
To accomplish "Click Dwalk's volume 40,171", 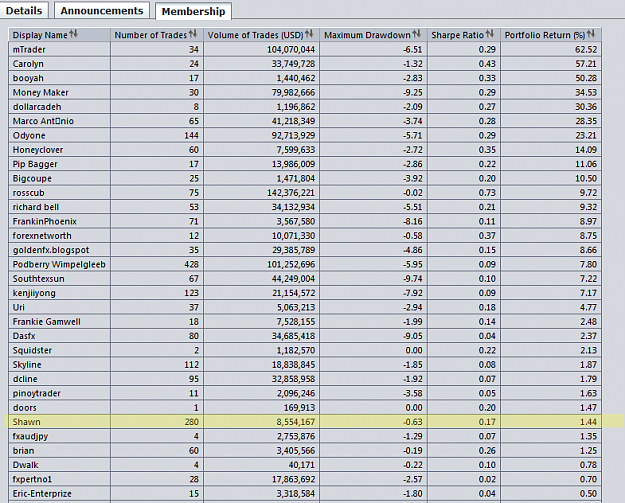I will coord(302,465).
